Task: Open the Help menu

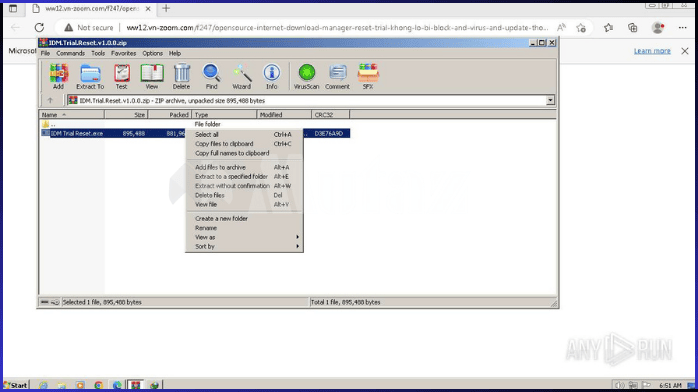Action: 174,53
